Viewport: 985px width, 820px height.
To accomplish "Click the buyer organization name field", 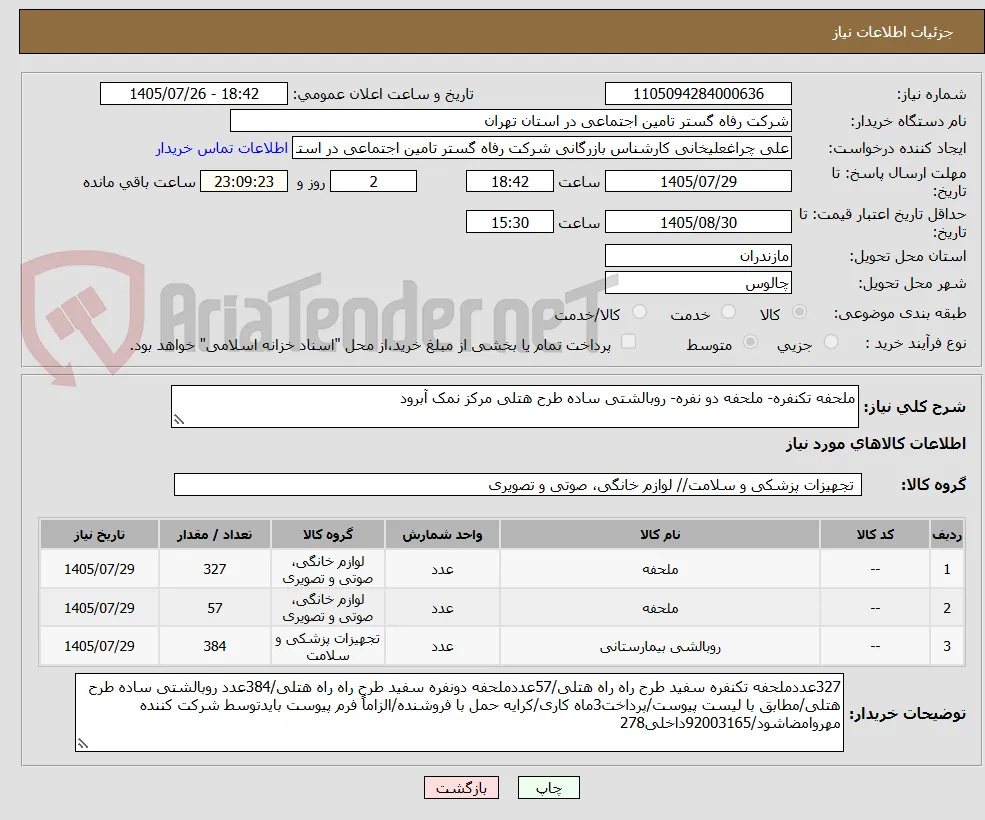I will coord(510,121).
